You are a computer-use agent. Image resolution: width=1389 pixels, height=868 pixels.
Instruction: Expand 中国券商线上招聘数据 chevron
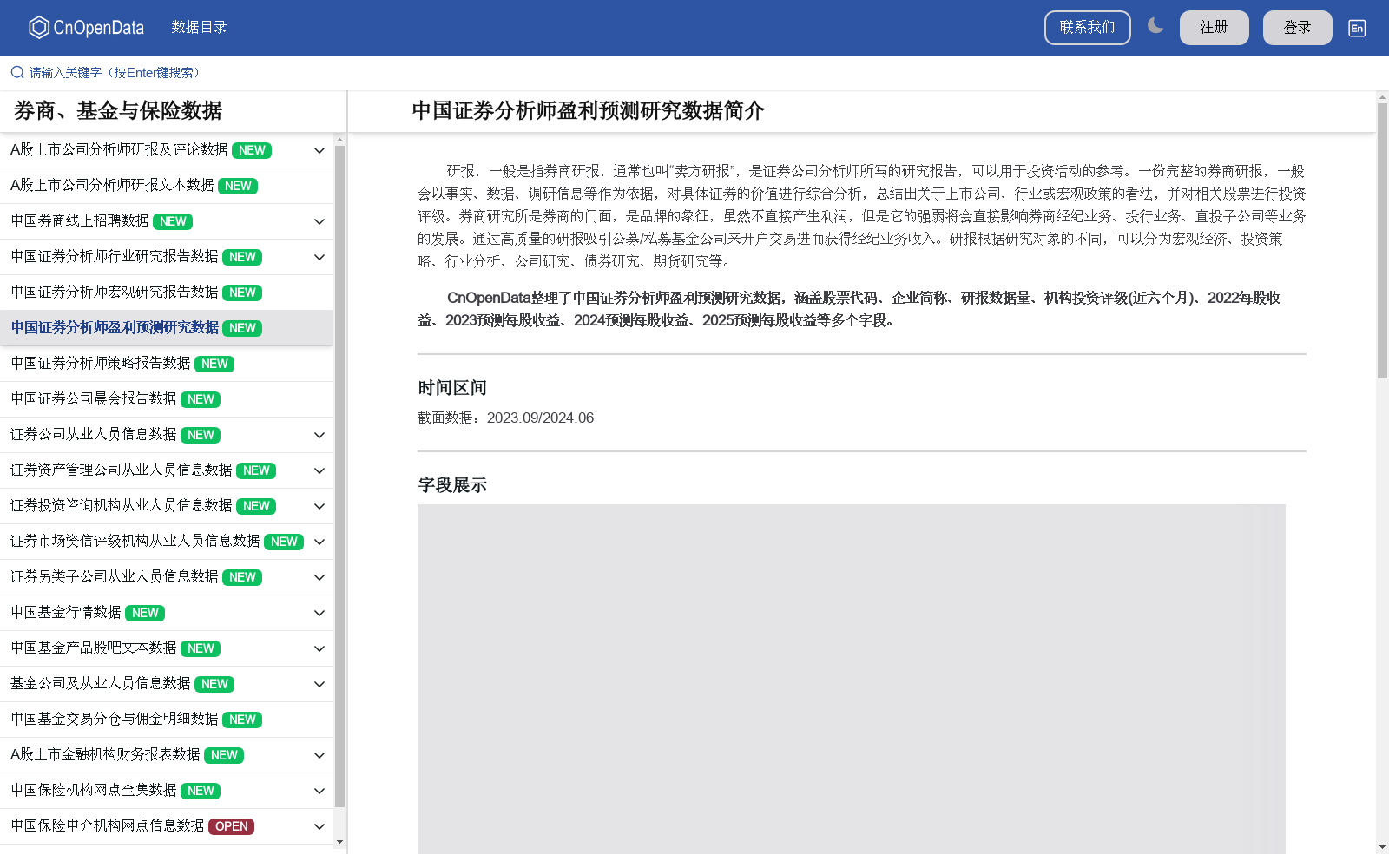tap(319, 221)
